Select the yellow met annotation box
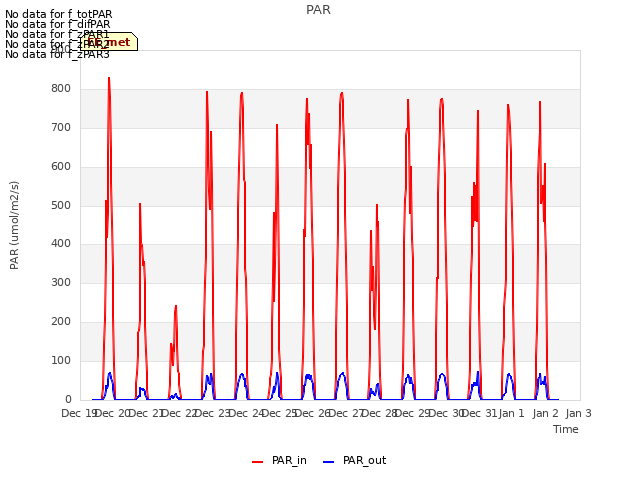640x480 pixels. [109, 42]
